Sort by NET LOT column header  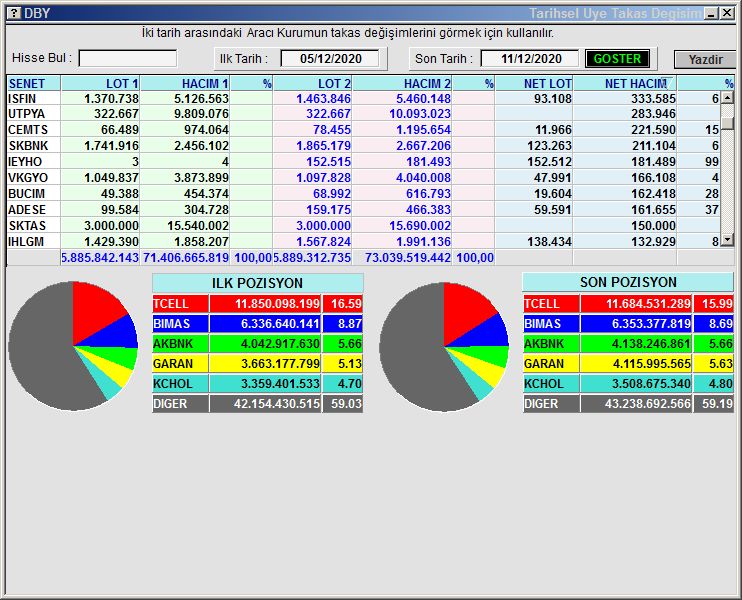pos(534,84)
